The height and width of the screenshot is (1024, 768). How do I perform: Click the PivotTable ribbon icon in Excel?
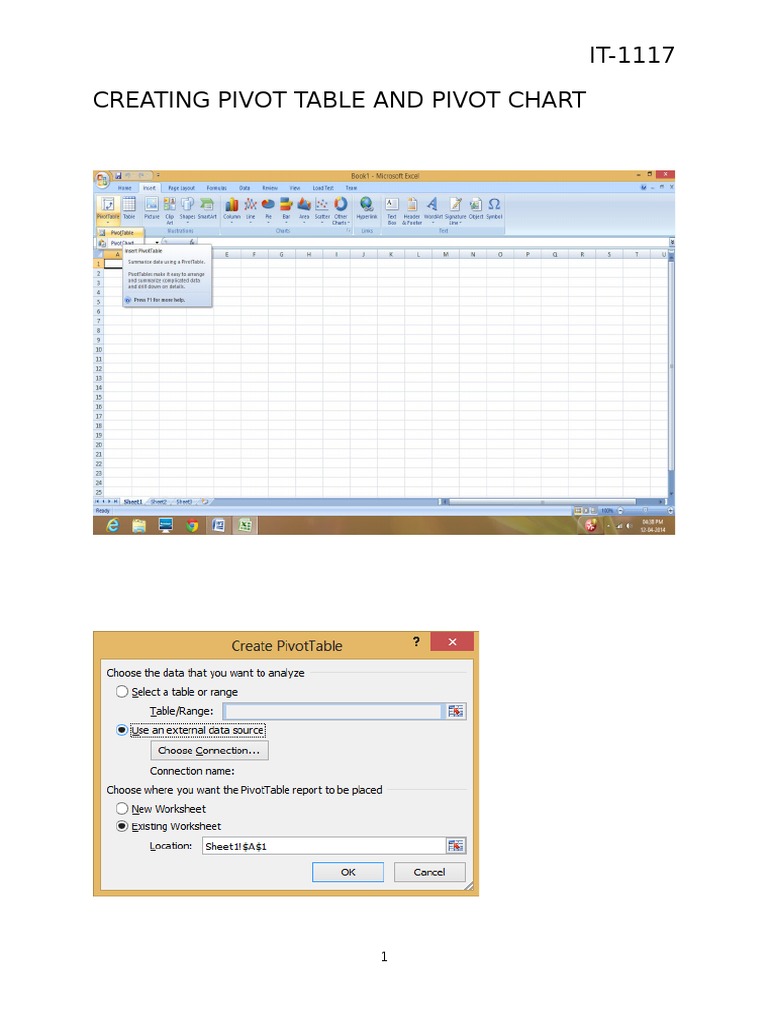point(108,208)
